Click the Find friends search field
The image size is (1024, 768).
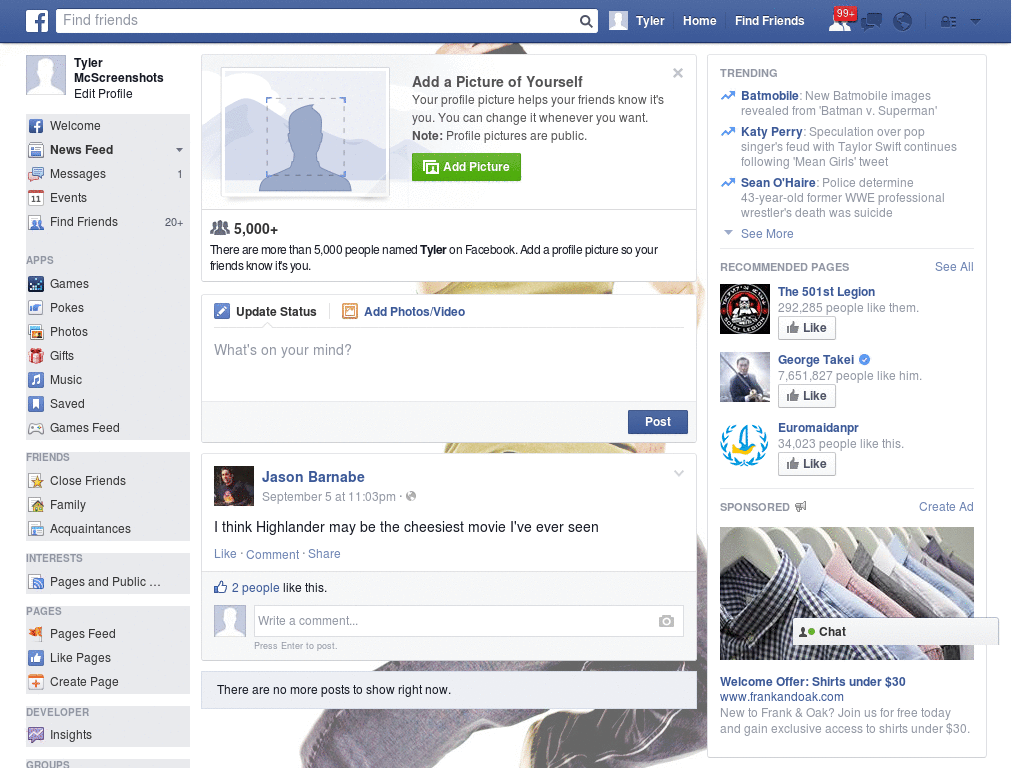point(318,21)
